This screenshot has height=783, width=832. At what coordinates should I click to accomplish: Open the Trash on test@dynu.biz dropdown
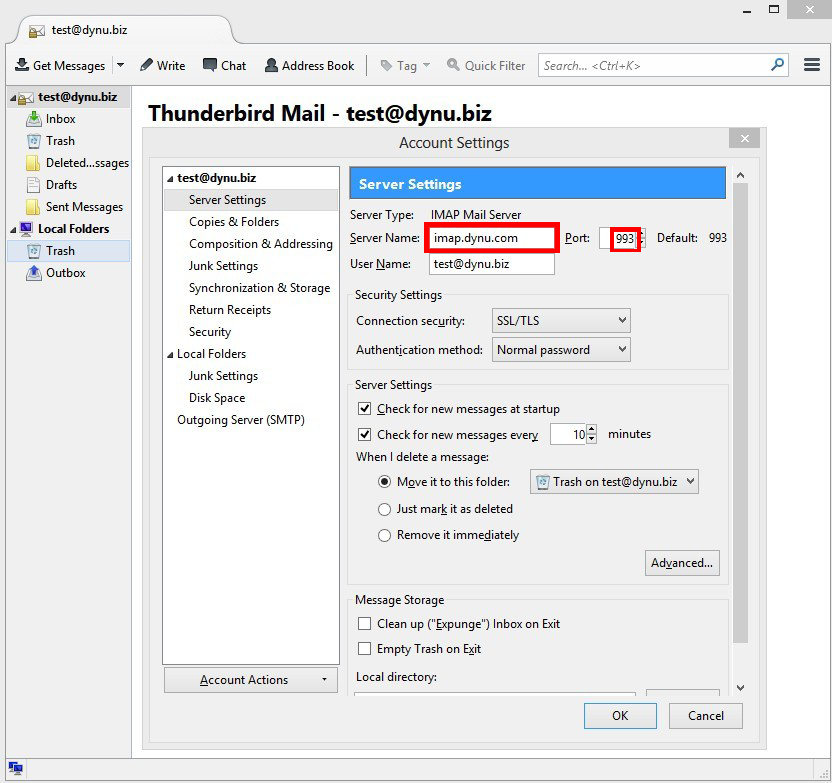coord(614,482)
